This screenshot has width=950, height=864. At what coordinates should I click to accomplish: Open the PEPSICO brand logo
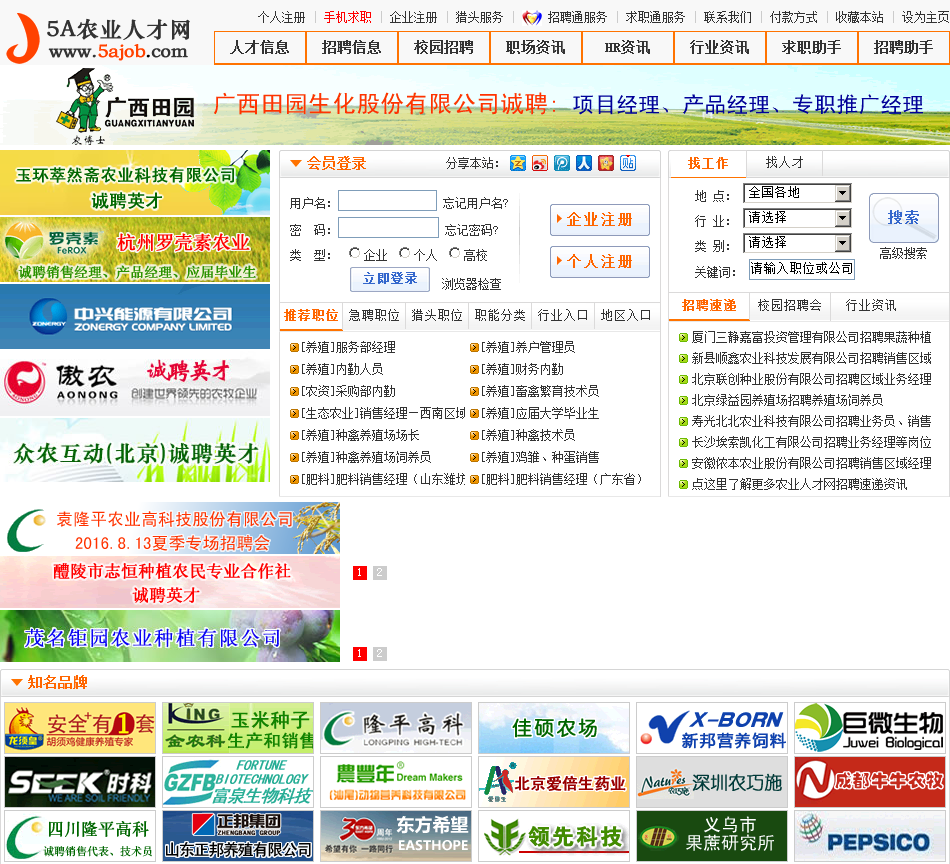click(x=870, y=836)
